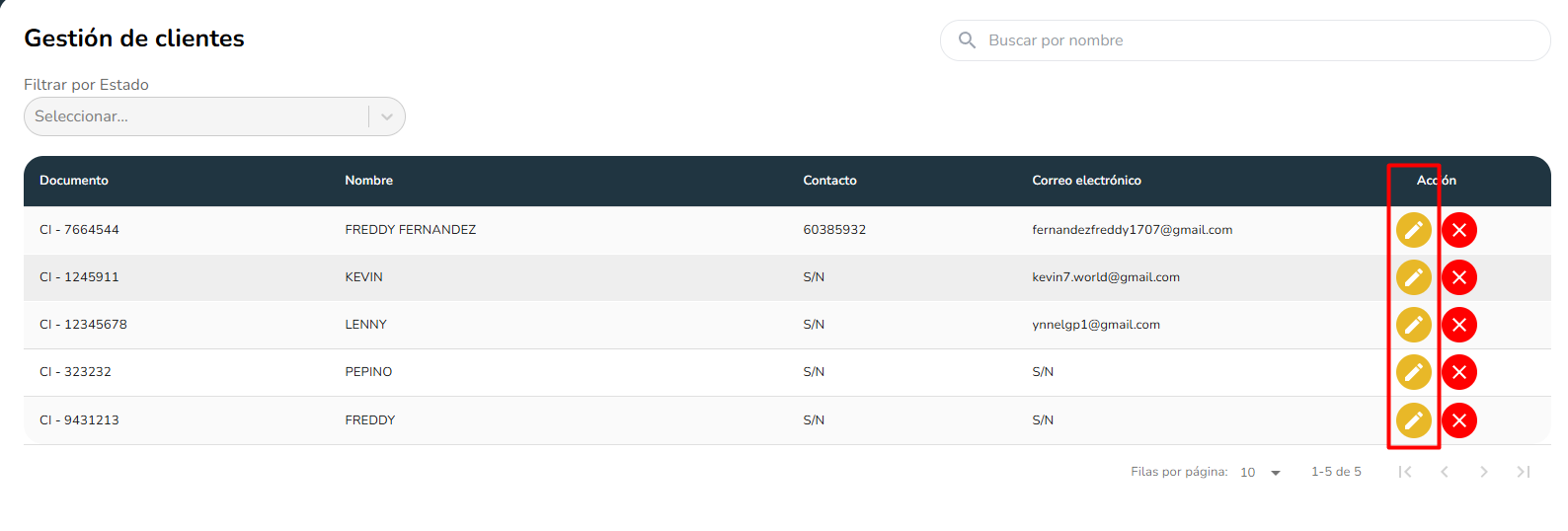The height and width of the screenshot is (531, 1568).
Task: Delete client with document CI - 9431213
Action: point(1458,420)
